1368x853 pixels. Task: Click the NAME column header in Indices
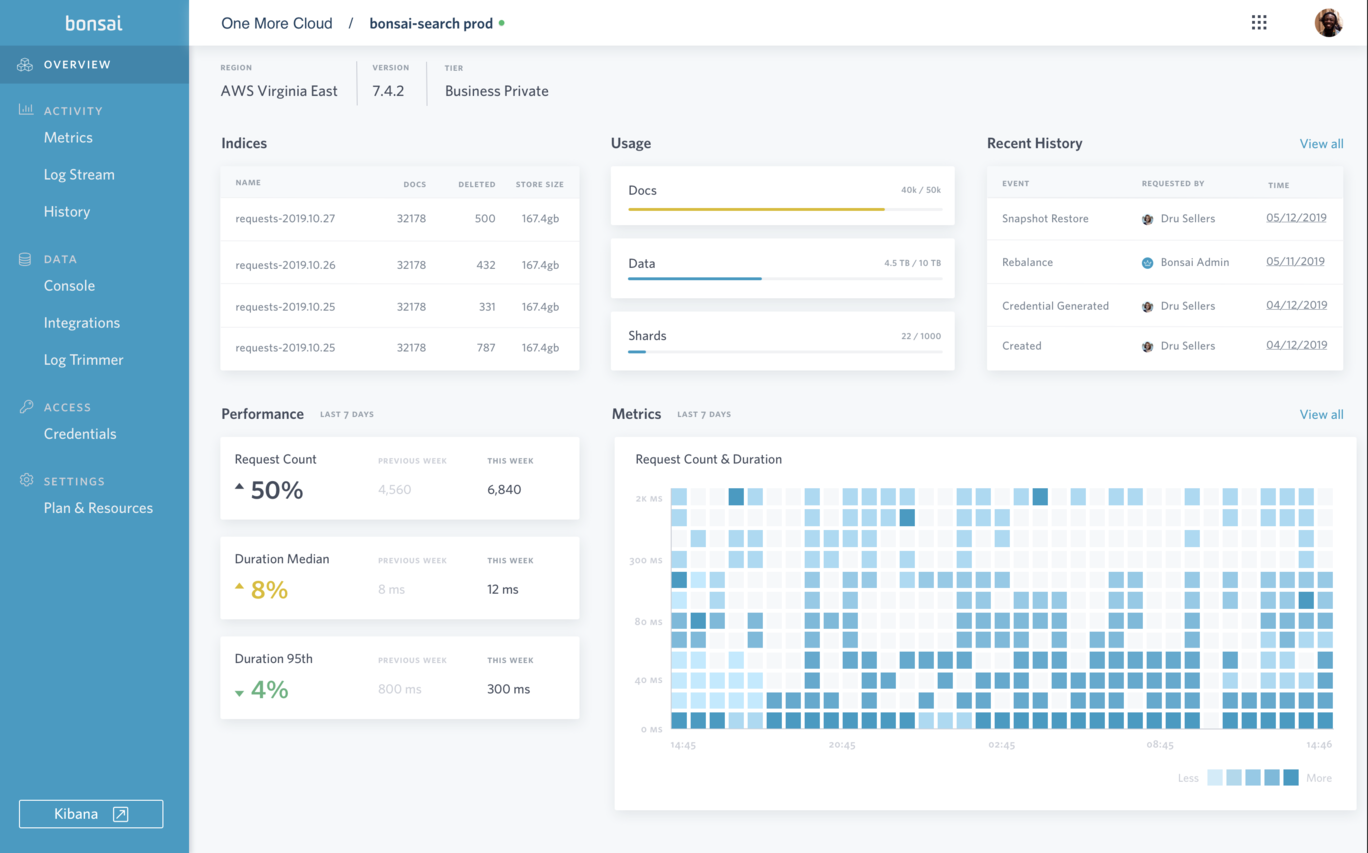248,183
